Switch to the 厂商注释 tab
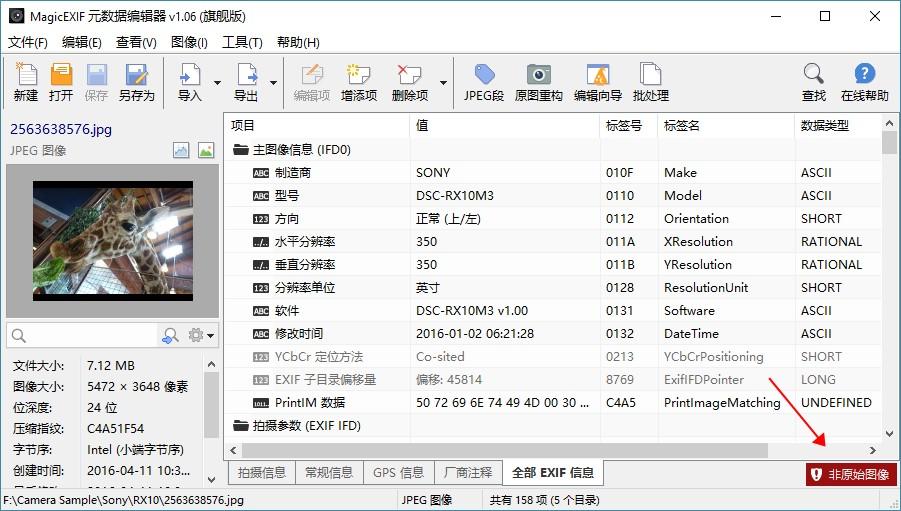 click(468, 472)
